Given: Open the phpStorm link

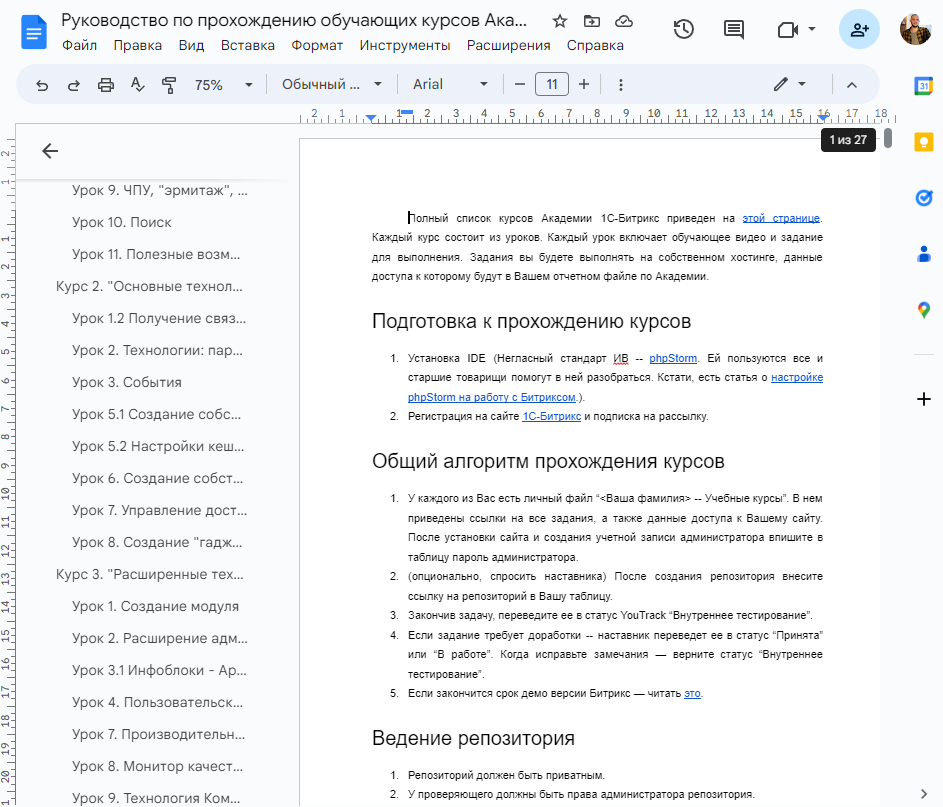Looking at the screenshot, I should click(x=673, y=358).
